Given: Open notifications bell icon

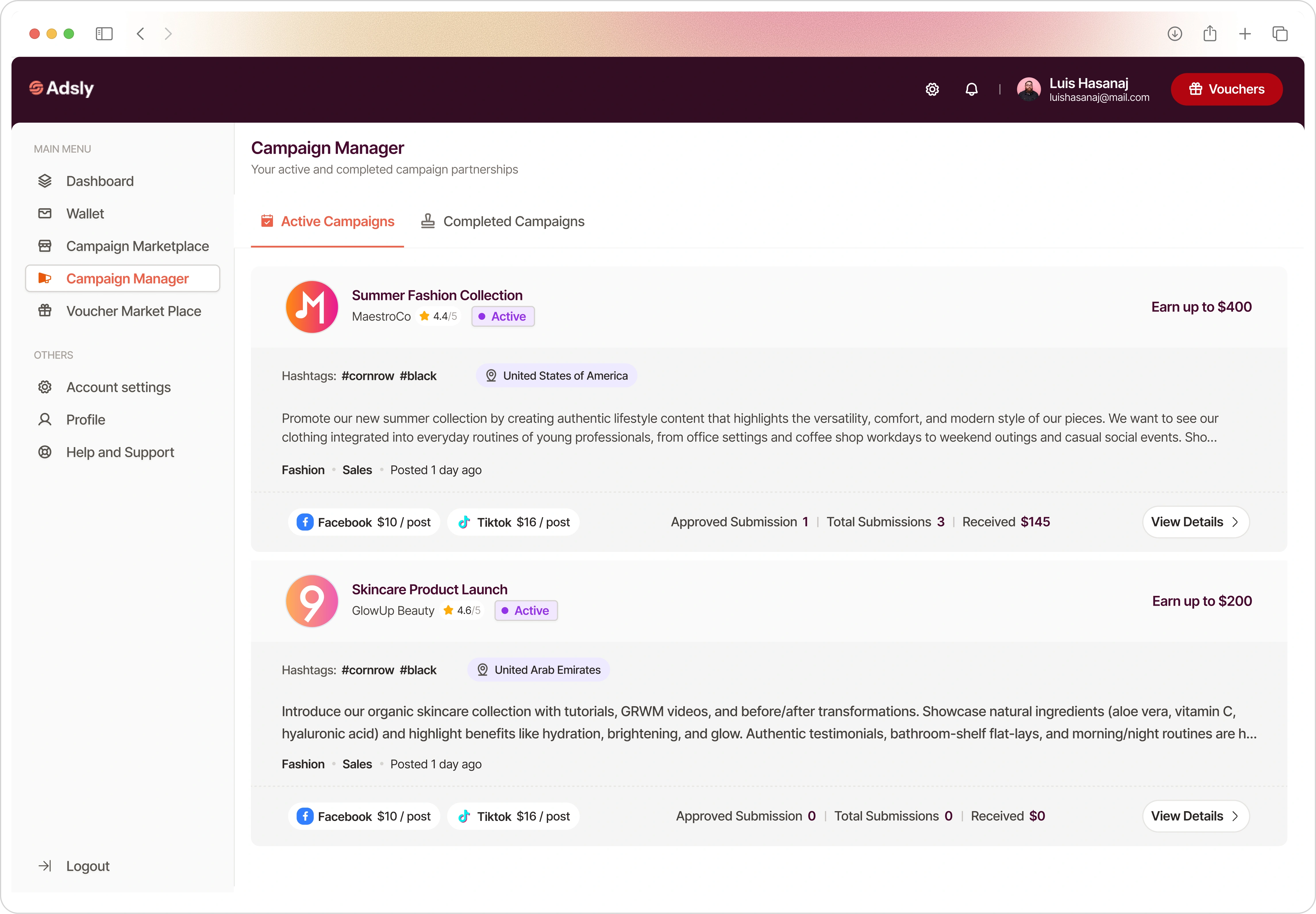Looking at the screenshot, I should (x=971, y=89).
